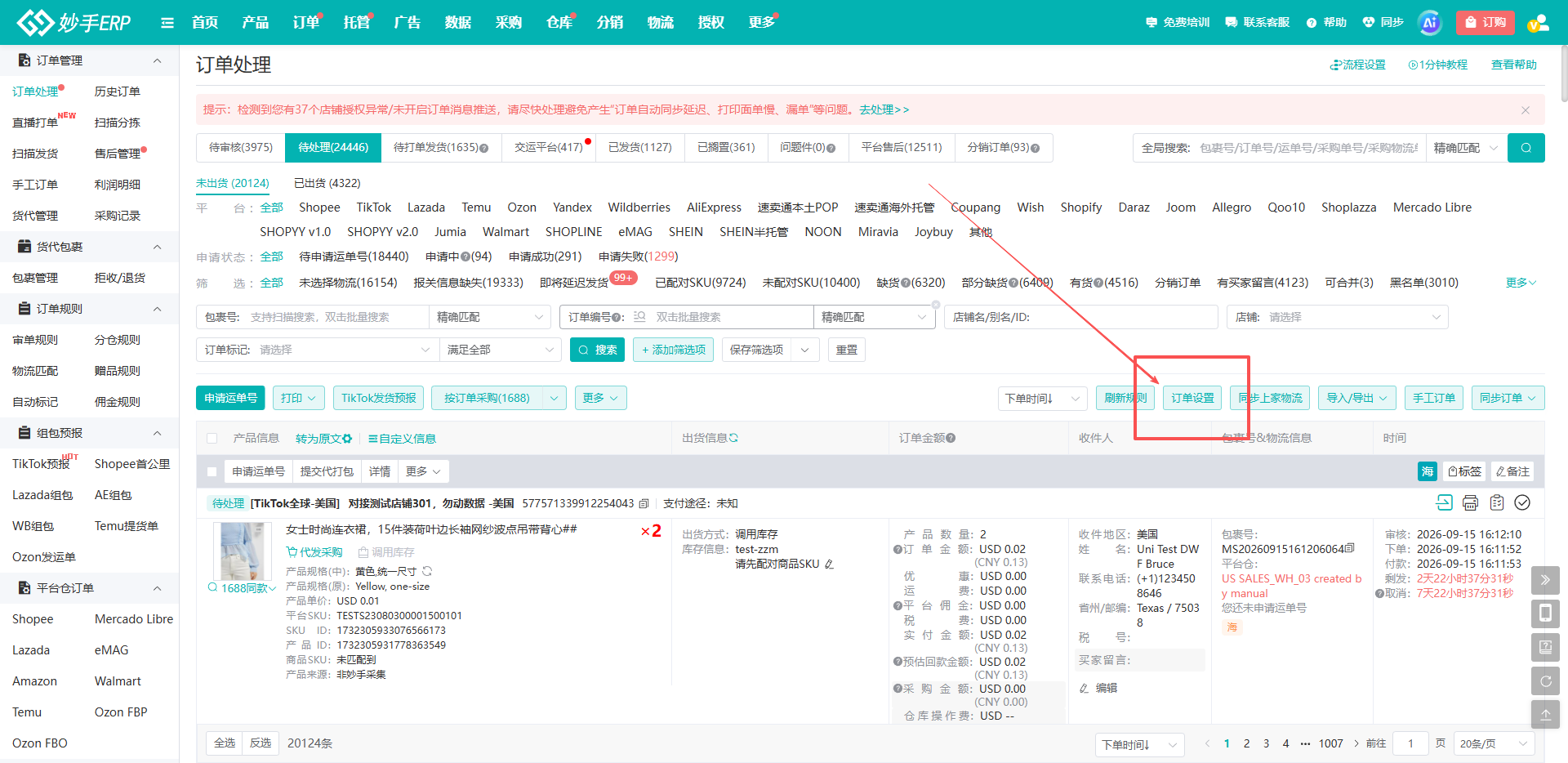Open the 订单标记 请选择 dropdown

(317, 350)
